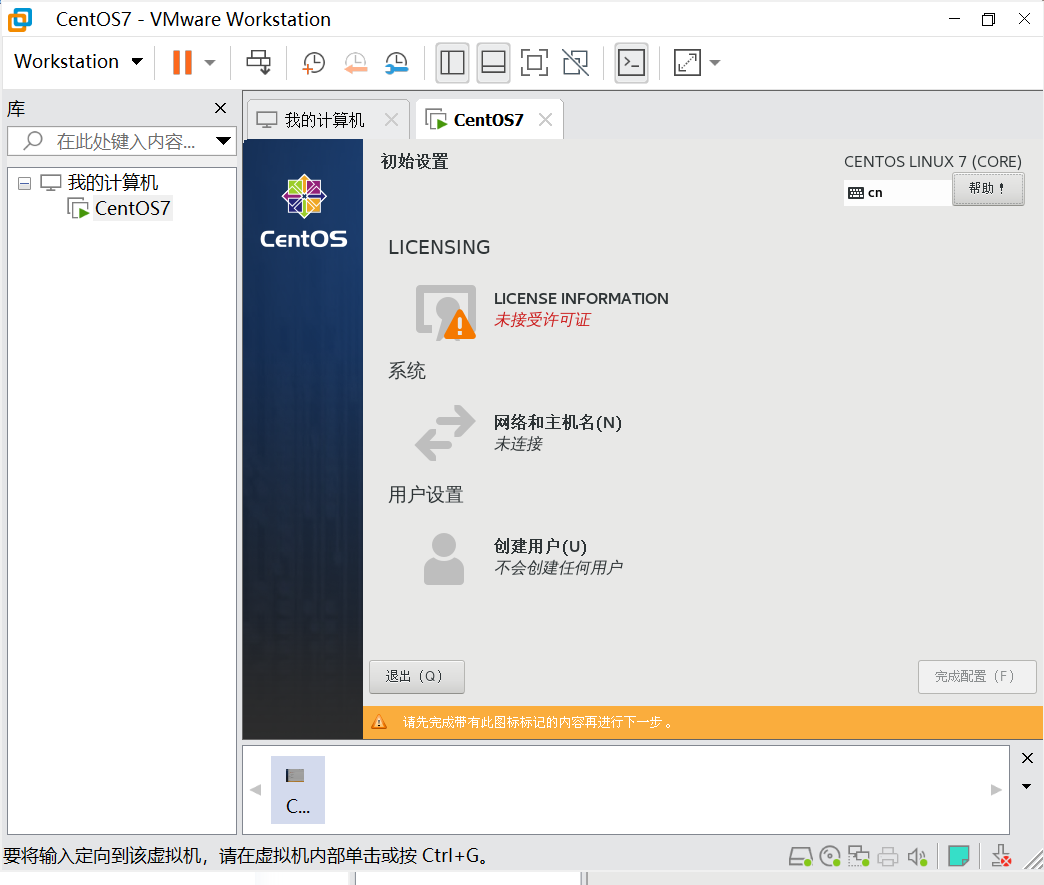The width and height of the screenshot is (1044, 885).
Task: Open the library search filter dropdown arrow
Action: pyautogui.click(x=224, y=141)
